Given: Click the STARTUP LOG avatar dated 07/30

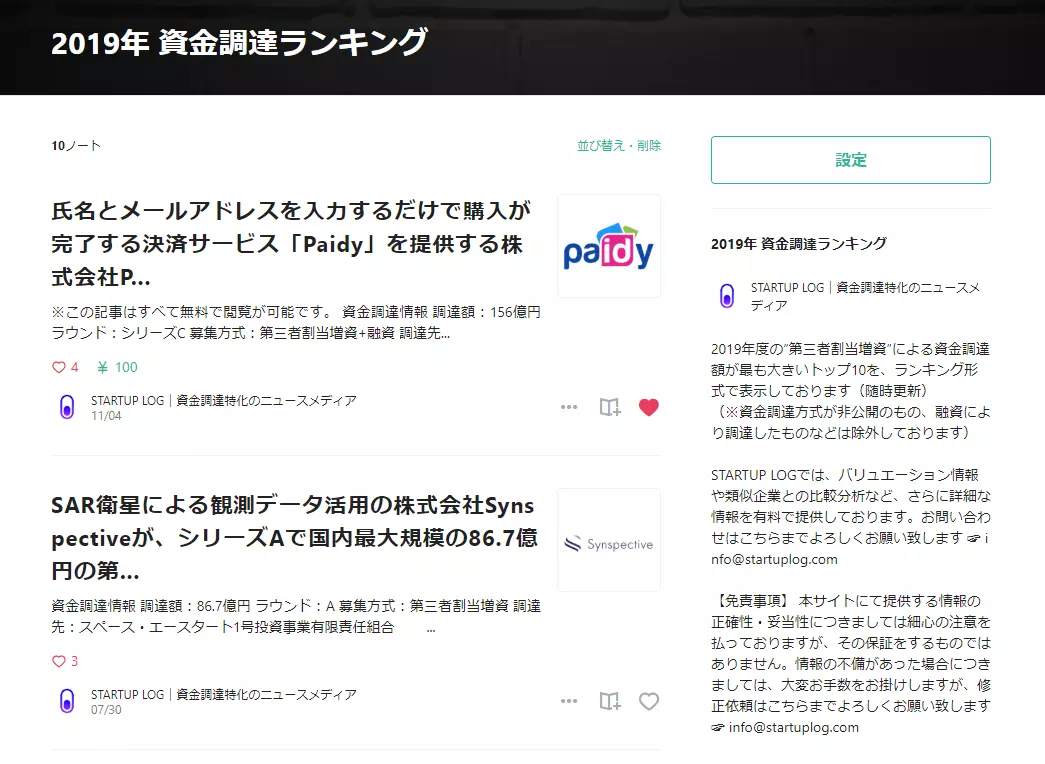Looking at the screenshot, I should (x=67, y=701).
